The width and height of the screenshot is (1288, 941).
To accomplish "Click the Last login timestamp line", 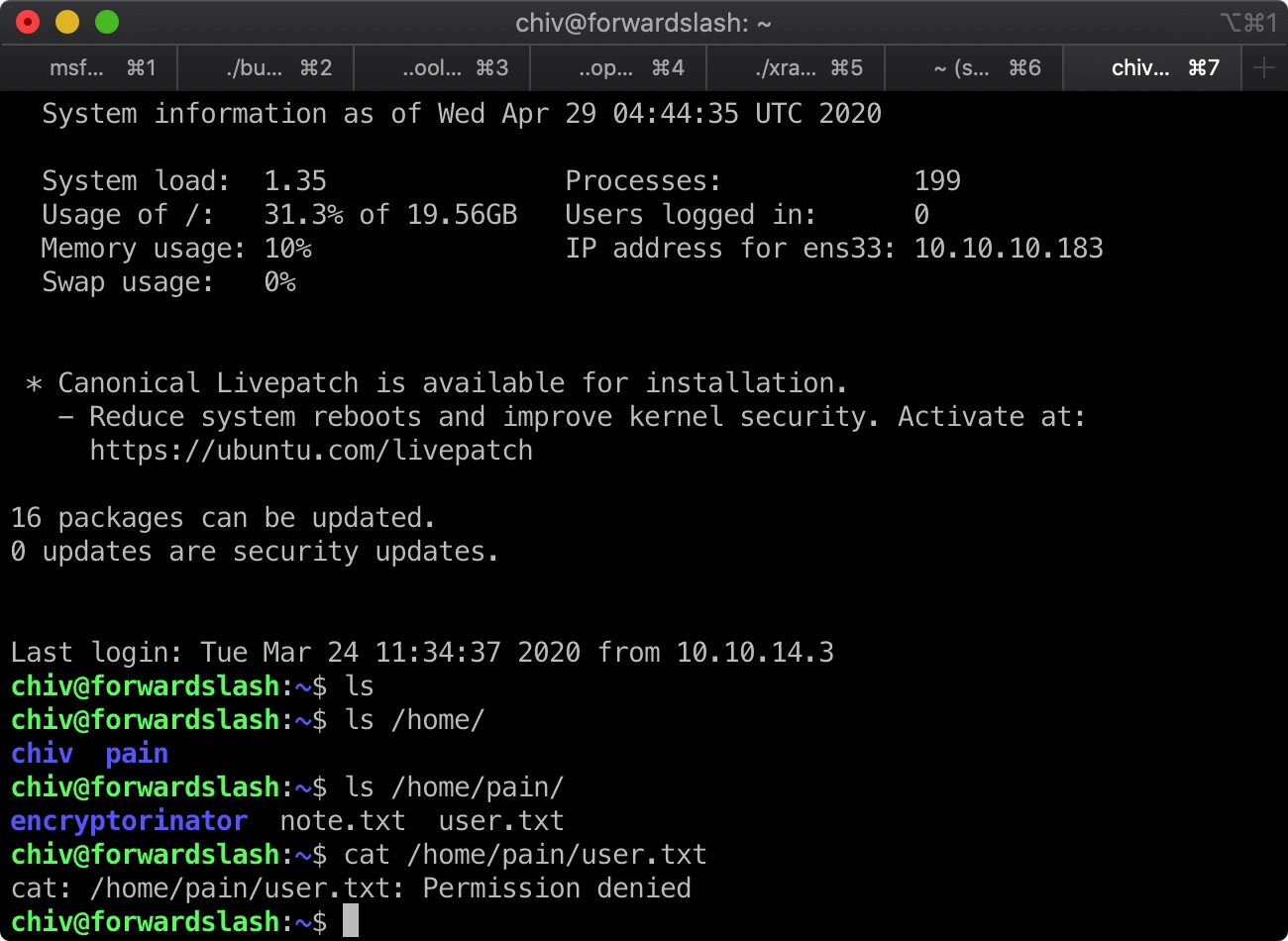I will tap(422, 653).
